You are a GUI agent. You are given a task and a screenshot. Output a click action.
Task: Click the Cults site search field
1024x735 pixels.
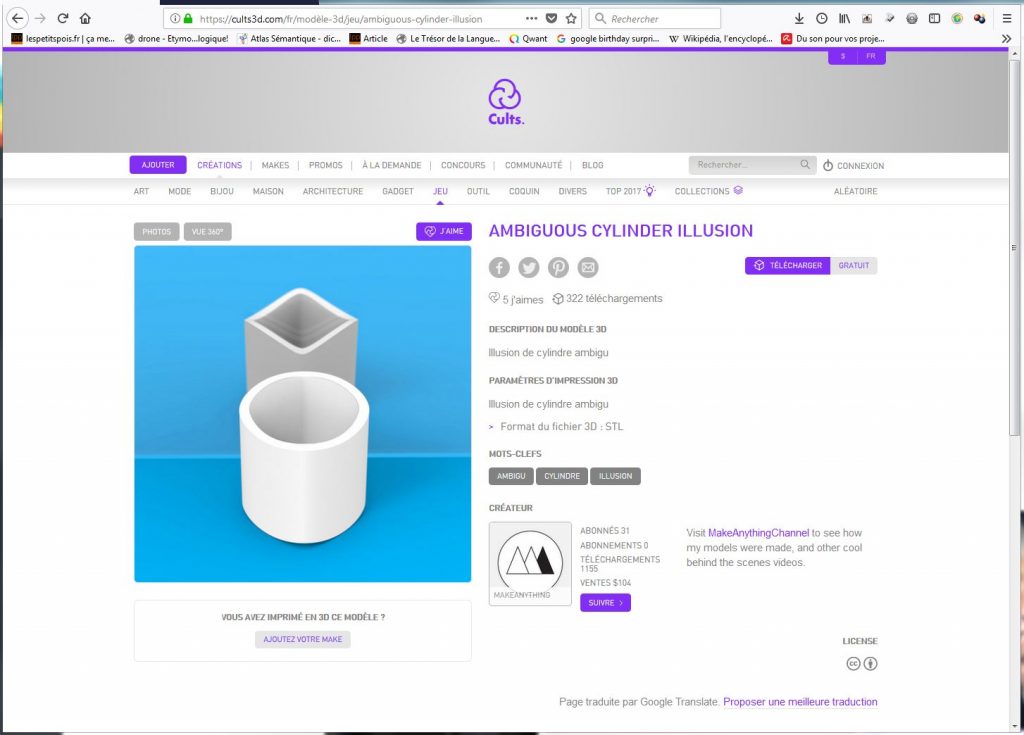point(745,165)
